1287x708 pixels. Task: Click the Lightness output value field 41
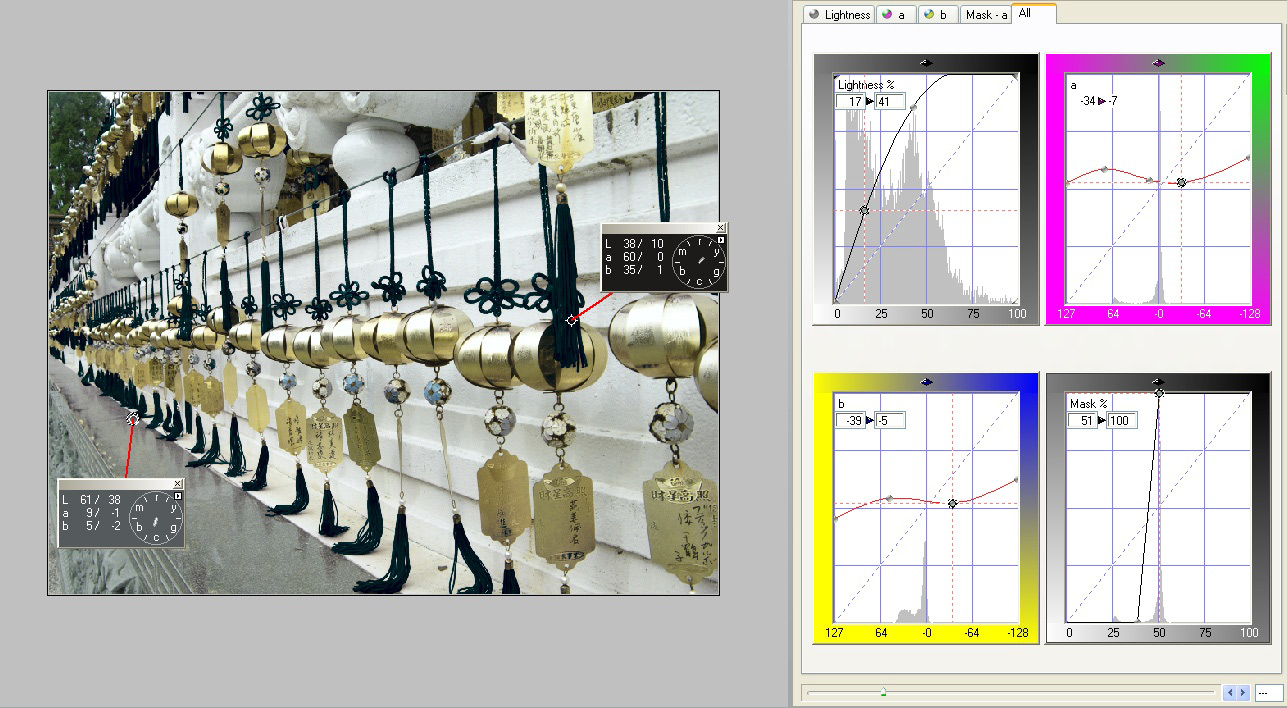coord(890,101)
